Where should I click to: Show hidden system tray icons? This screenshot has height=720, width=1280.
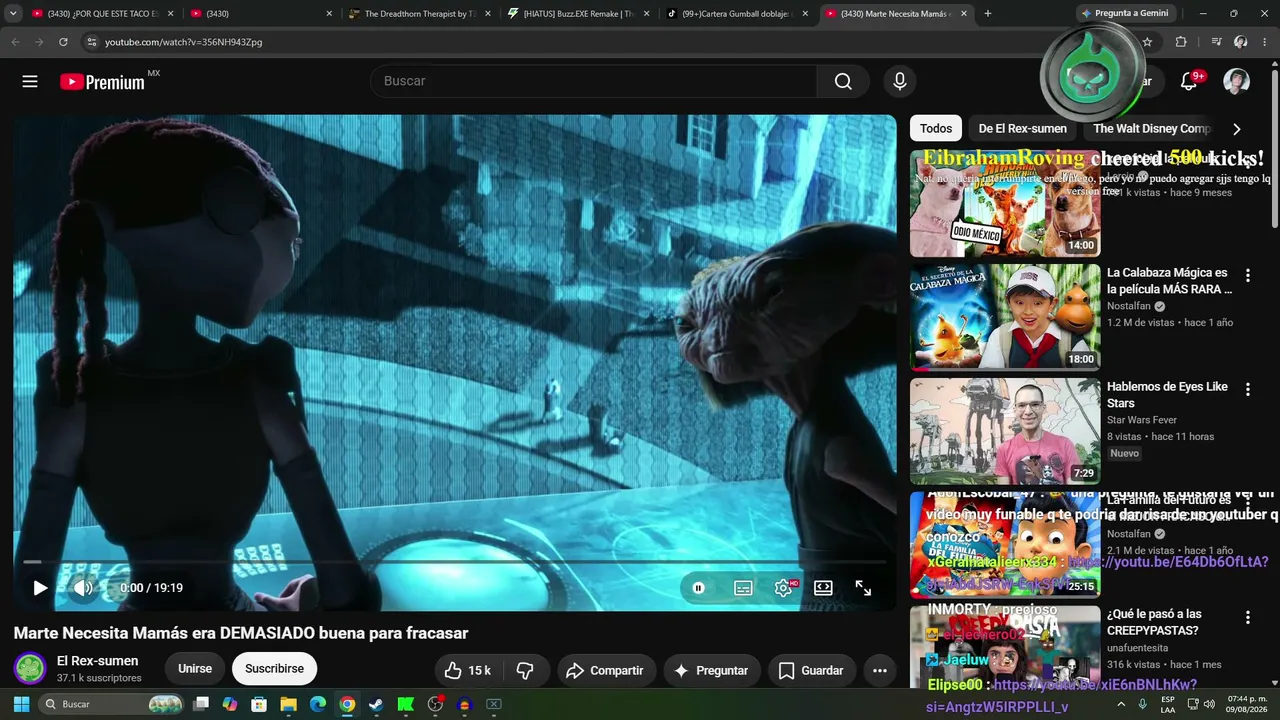(1121, 704)
